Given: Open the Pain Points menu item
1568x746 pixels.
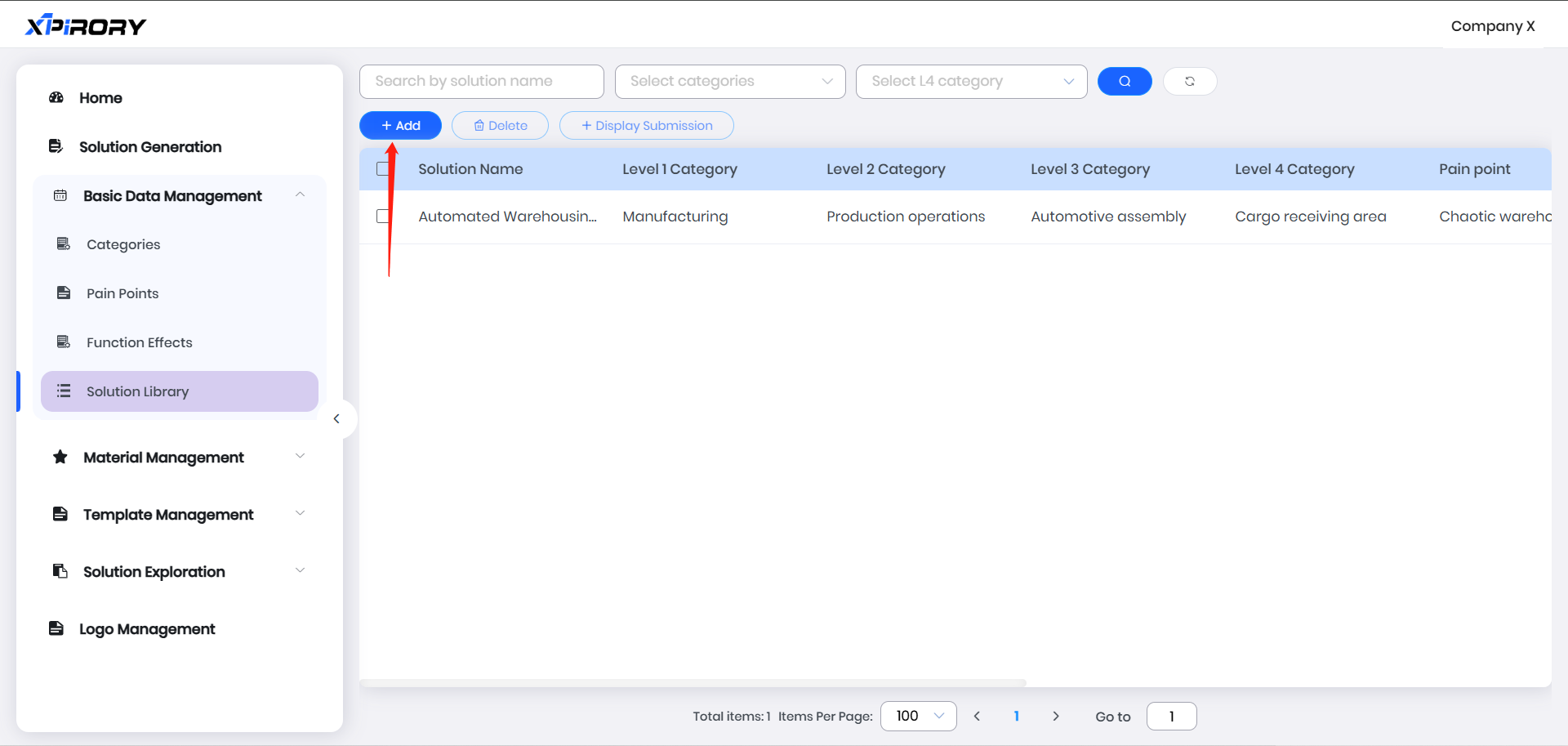Looking at the screenshot, I should (x=122, y=294).
